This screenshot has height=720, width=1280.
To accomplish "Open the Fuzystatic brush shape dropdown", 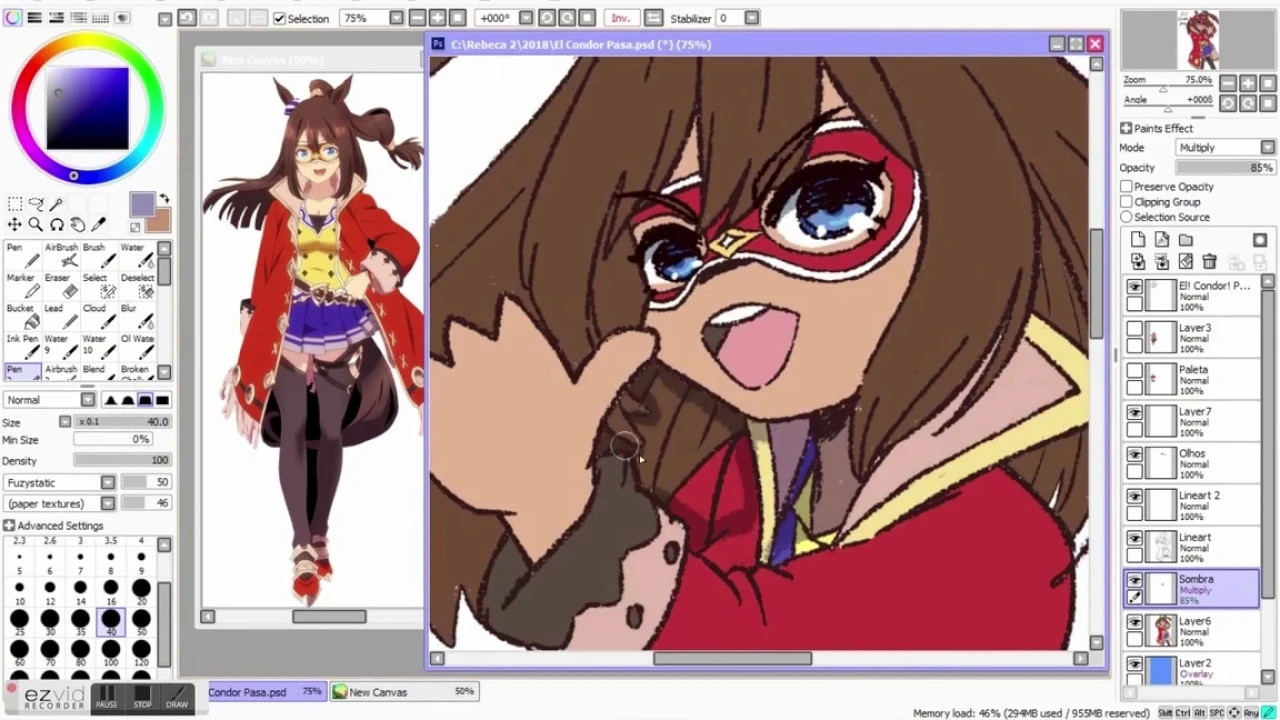I will pyautogui.click(x=60, y=483).
